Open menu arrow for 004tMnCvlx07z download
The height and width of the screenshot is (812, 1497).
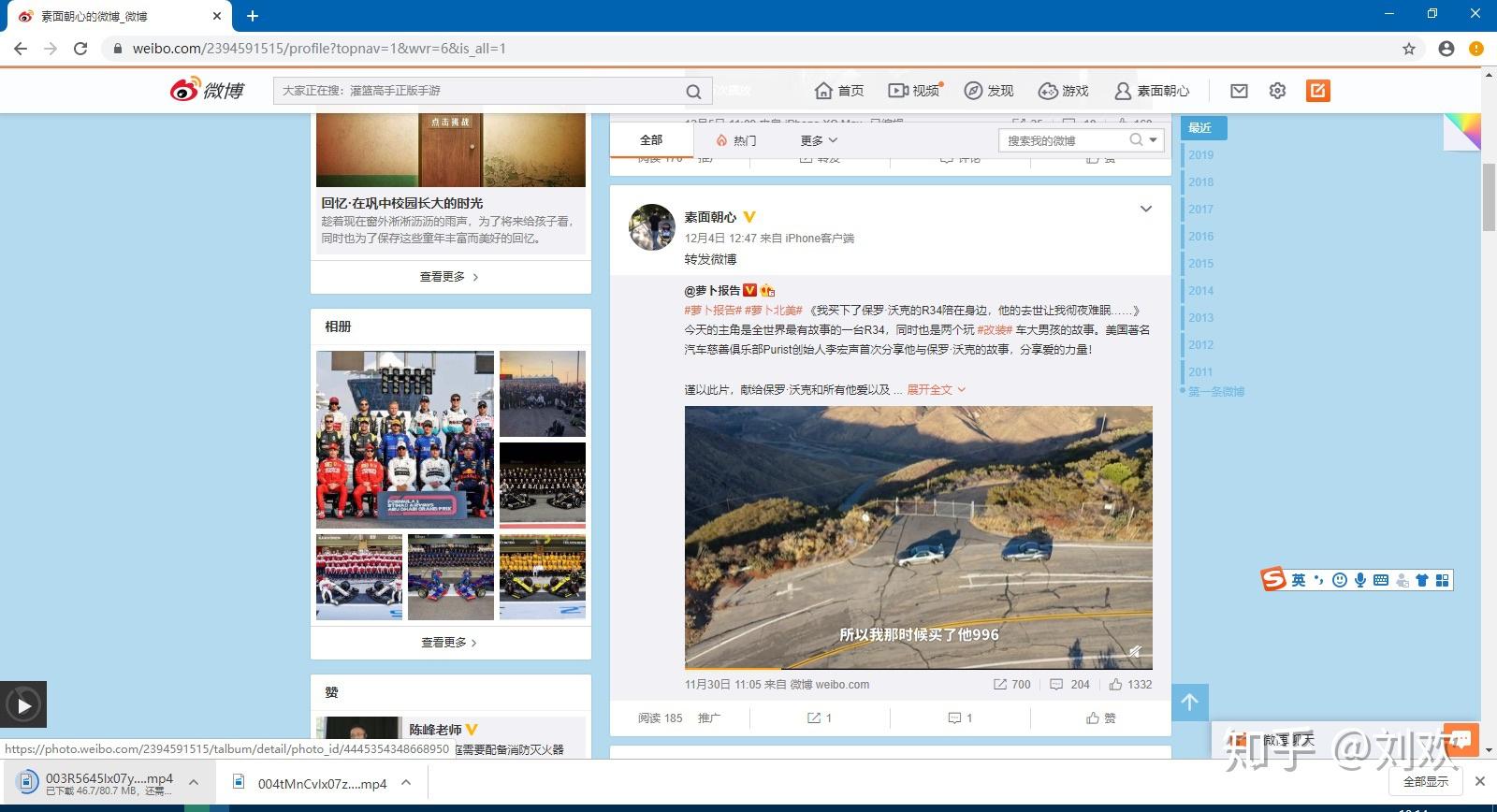point(406,783)
